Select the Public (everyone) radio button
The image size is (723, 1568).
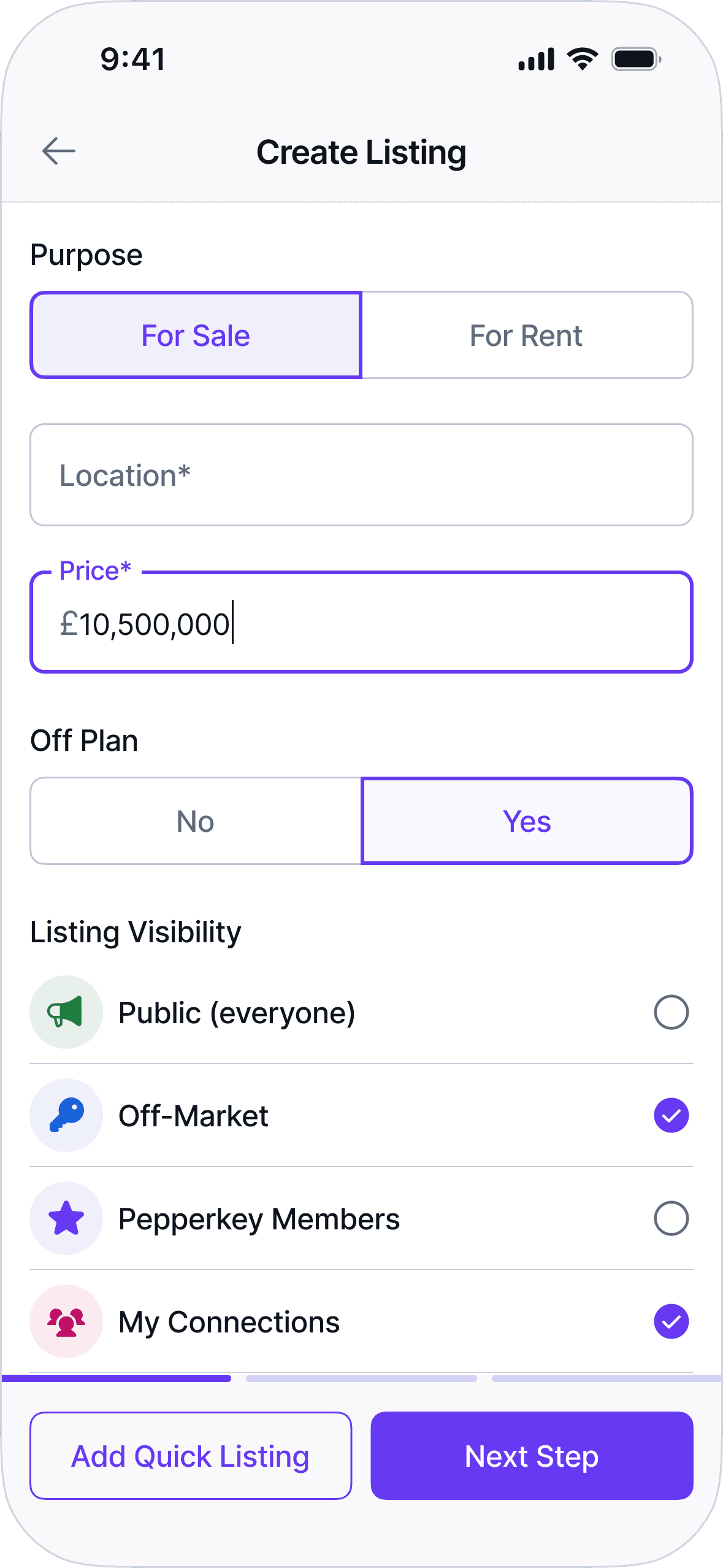(671, 1012)
